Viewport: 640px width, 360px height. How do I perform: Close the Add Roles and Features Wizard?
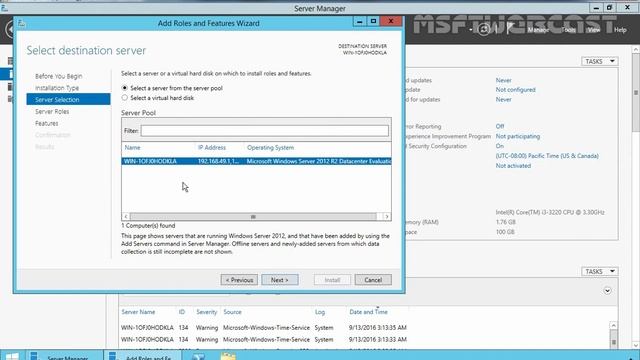pos(391,21)
